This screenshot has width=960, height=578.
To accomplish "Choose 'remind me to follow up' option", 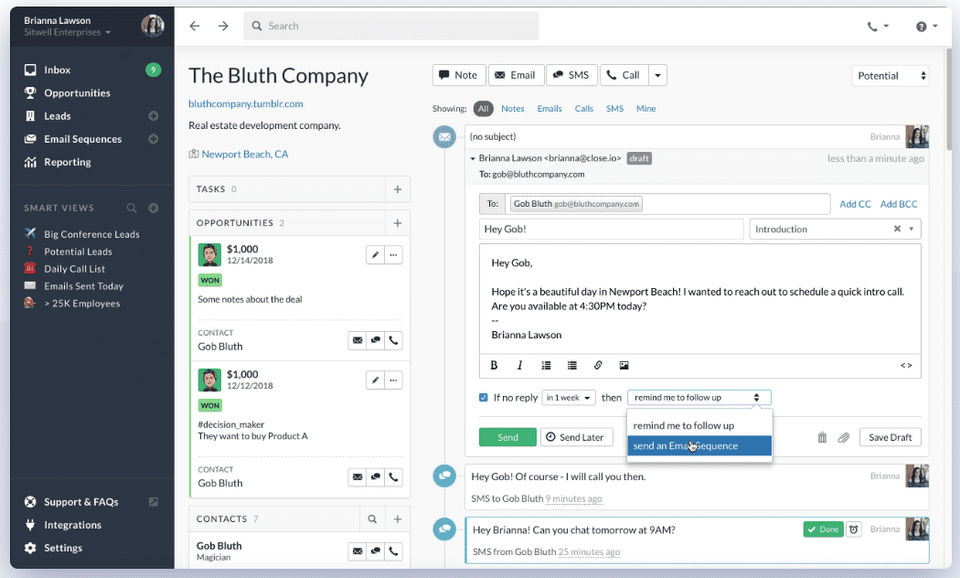I will pyautogui.click(x=699, y=426).
